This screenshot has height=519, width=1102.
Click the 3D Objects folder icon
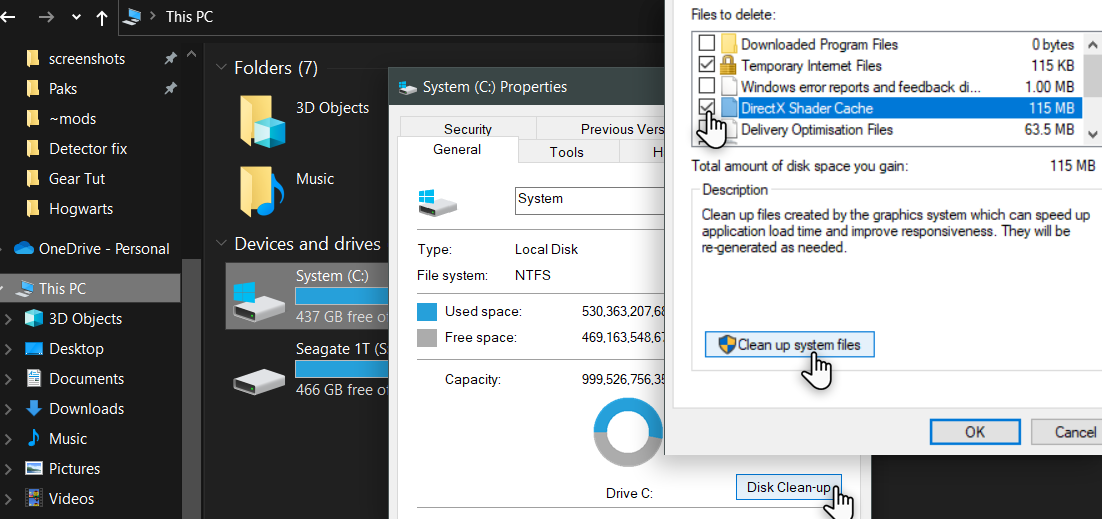[x=263, y=121]
